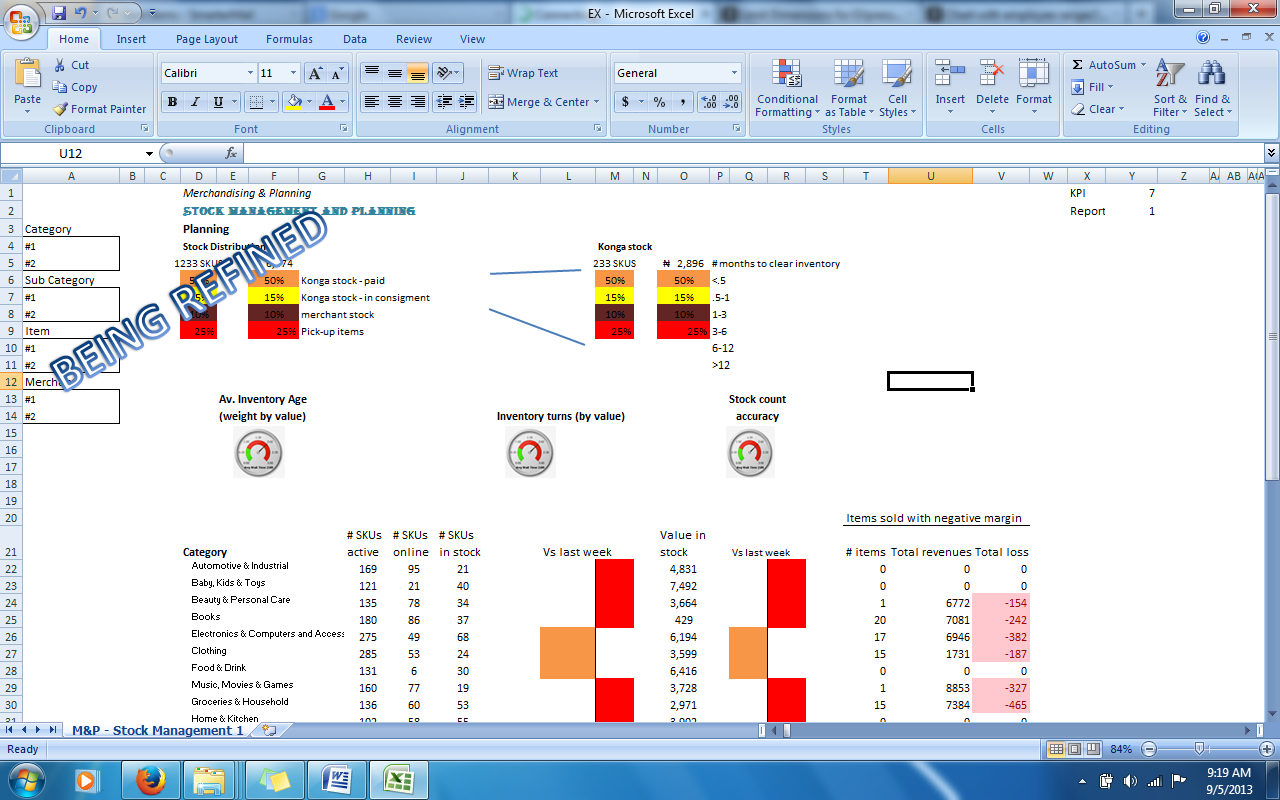Viewport: 1280px width, 800px height.
Task: Switch to the Formulas tab
Action: pos(289,39)
